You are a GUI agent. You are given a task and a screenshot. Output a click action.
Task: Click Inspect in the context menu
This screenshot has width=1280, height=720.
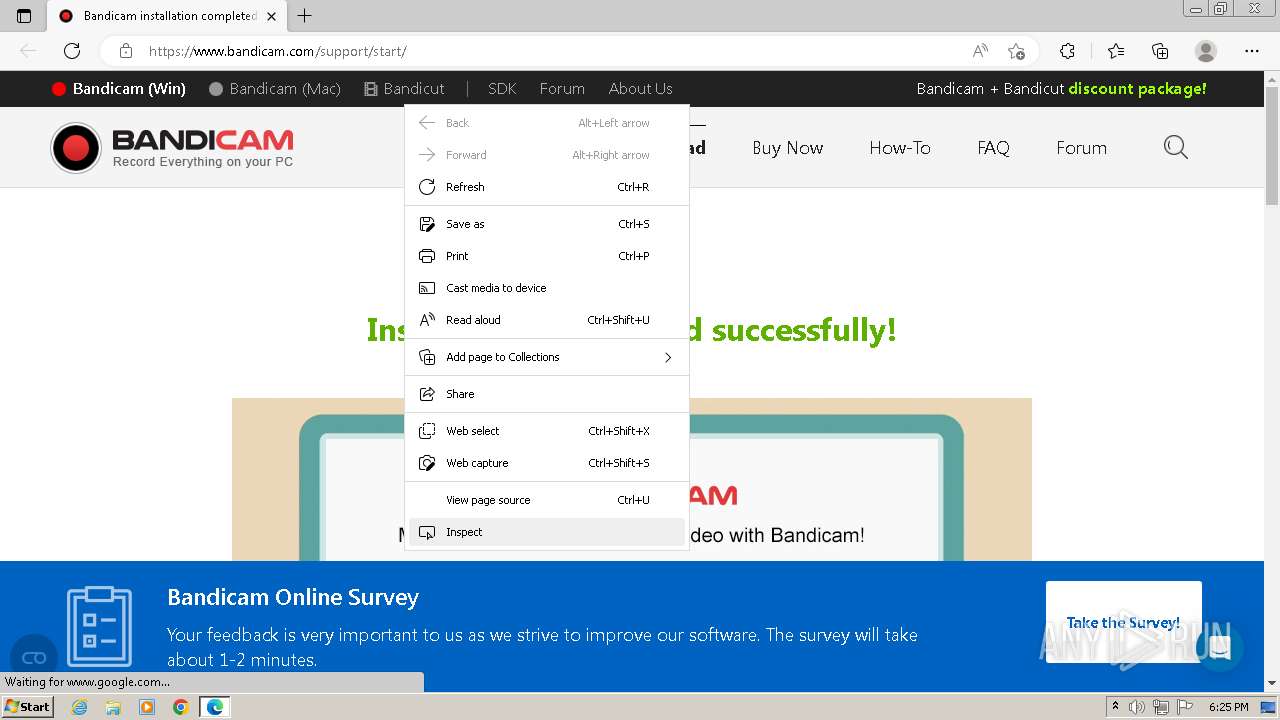point(547,532)
